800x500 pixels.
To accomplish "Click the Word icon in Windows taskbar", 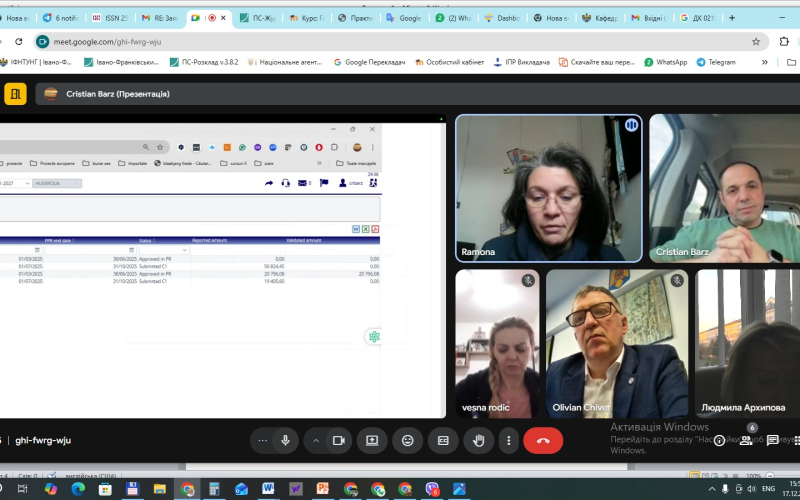I will (268, 488).
